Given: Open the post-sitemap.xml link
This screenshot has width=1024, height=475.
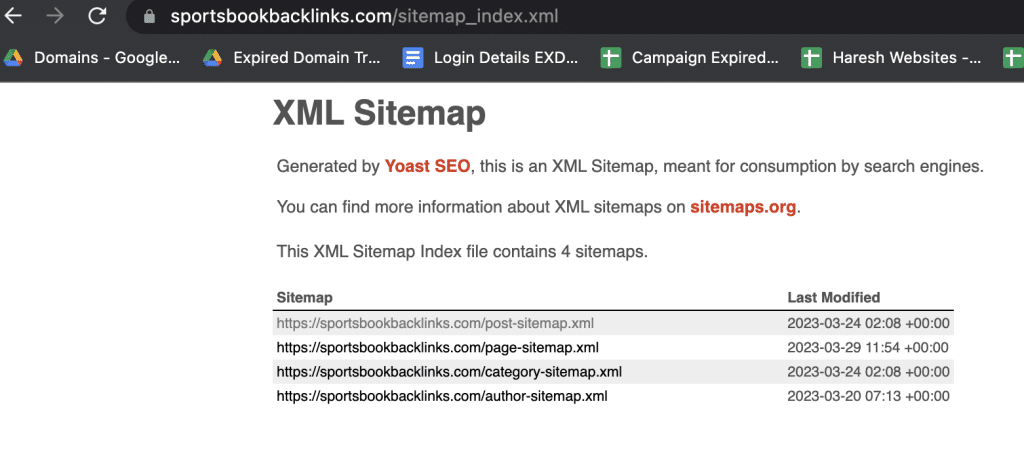Looking at the screenshot, I should [x=435, y=323].
